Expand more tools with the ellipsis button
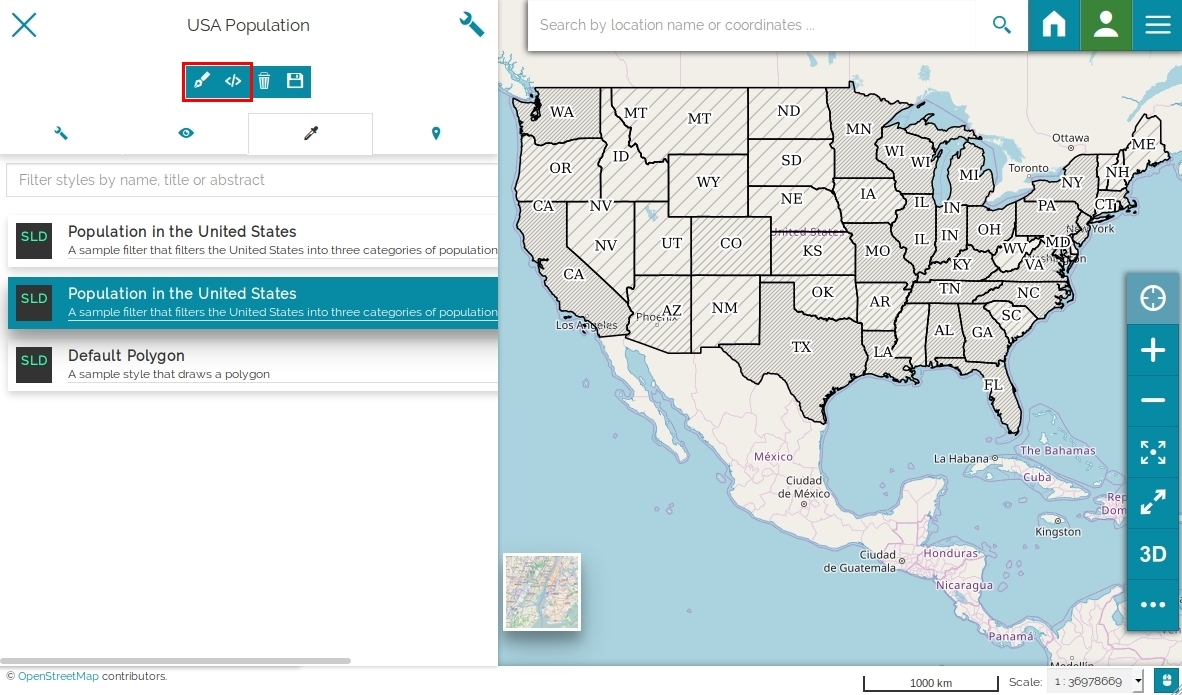The width and height of the screenshot is (1182, 695). tap(1153, 605)
